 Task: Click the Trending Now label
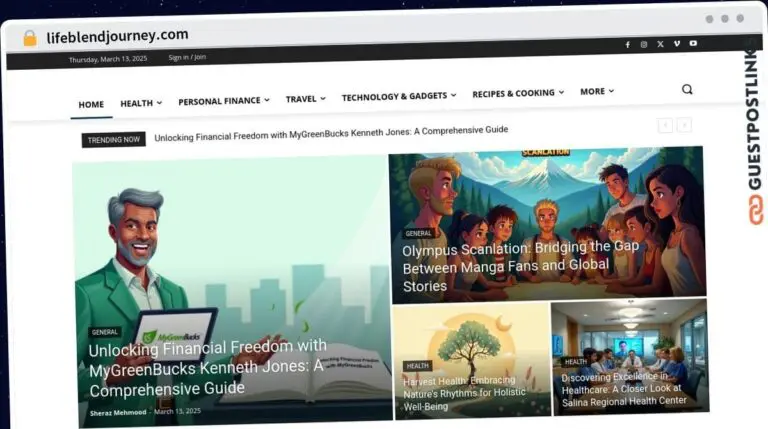click(x=114, y=140)
